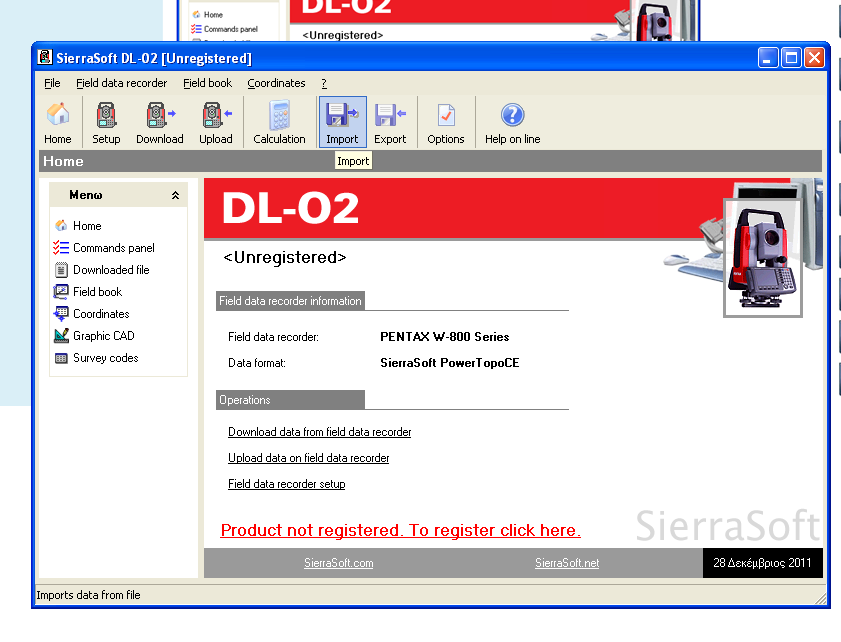Click the Export toolbar button

pyautogui.click(x=390, y=122)
